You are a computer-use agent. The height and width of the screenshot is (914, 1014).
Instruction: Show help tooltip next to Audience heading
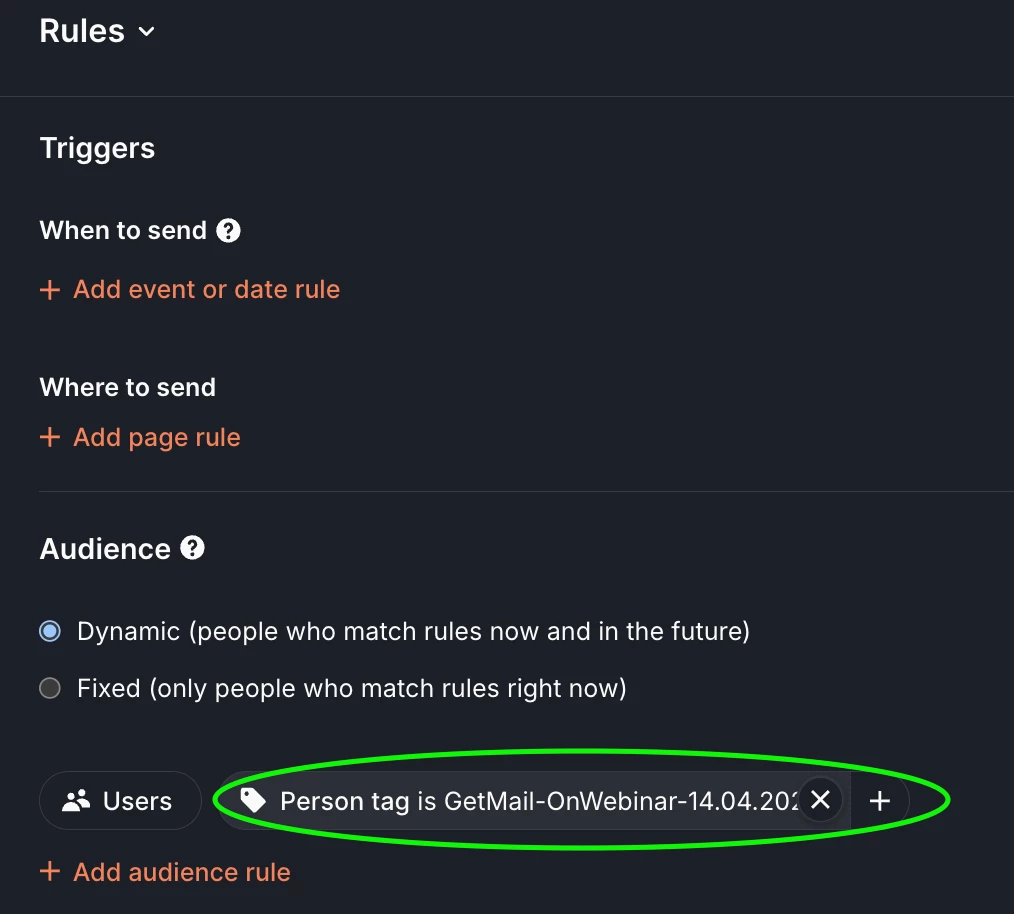192,548
